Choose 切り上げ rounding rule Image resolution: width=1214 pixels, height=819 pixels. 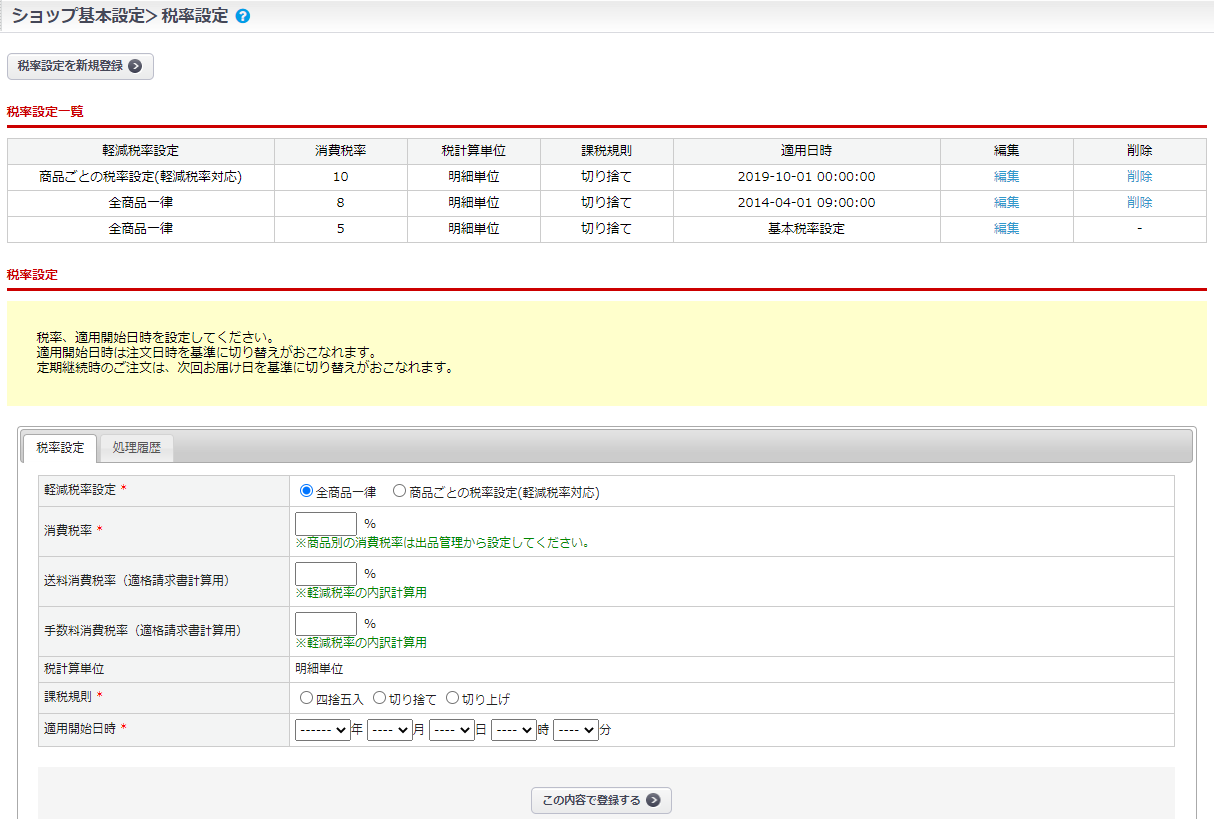pyautogui.click(x=452, y=698)
